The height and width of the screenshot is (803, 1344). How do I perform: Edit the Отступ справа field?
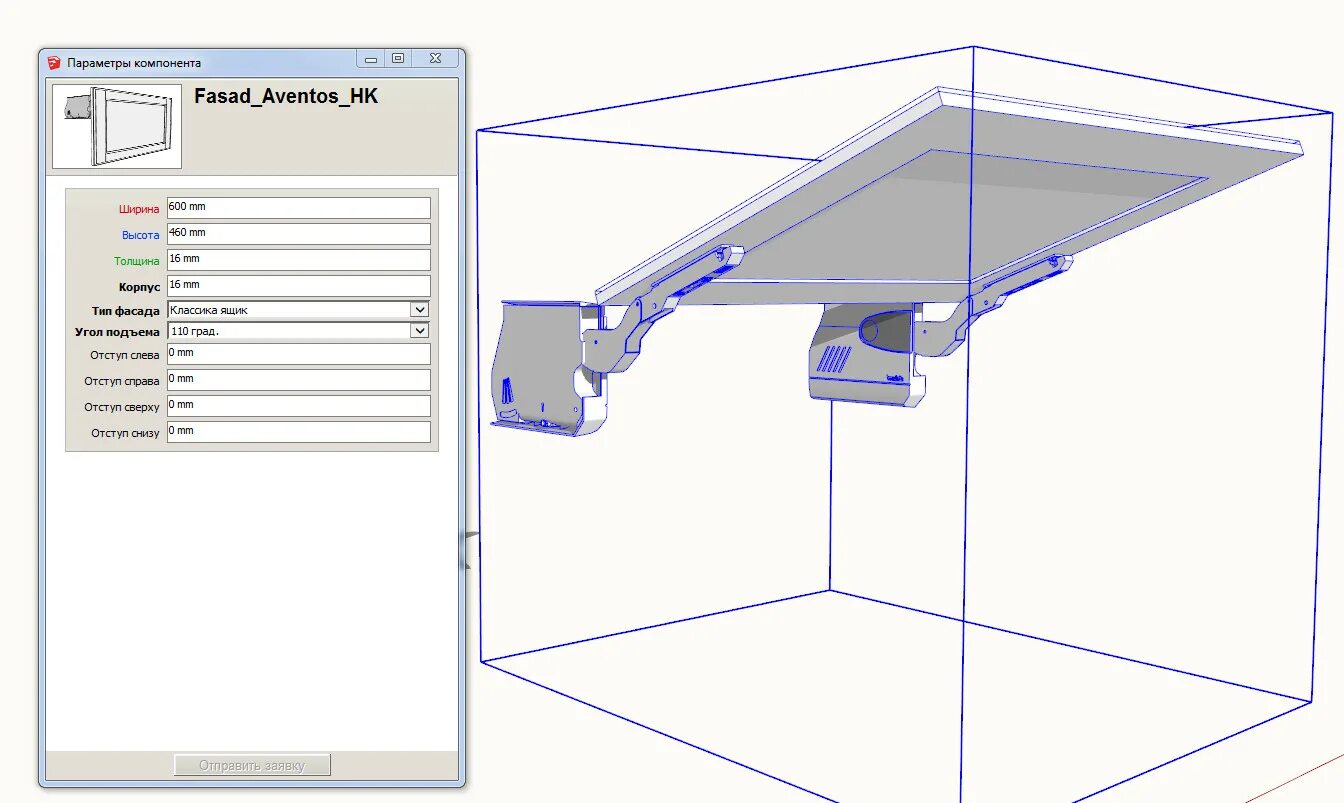[x=298, y=379]
